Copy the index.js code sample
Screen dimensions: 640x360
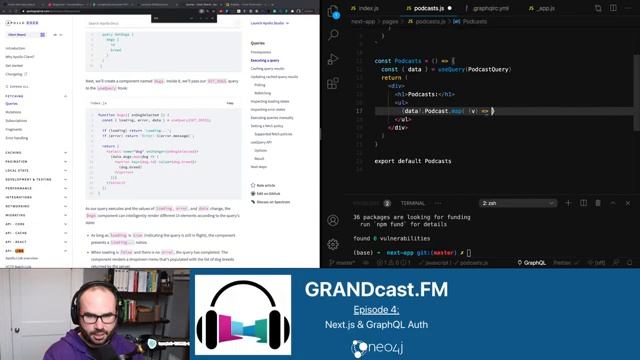click(x=230, y=103)
